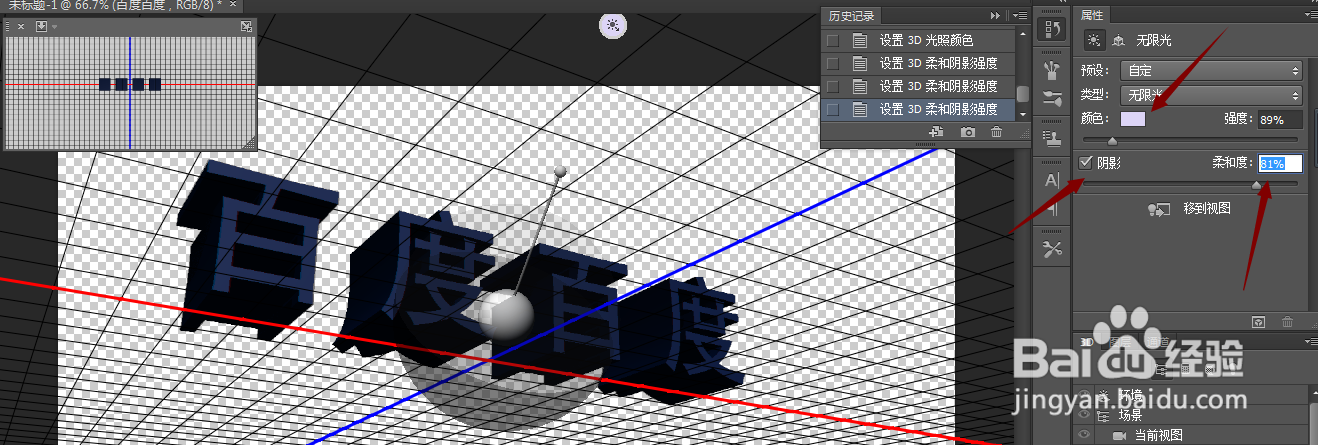The height and width of the screenshot is (445, 1318).
Task: Click the render cube icon at Properties bottom
Action: (1259, 321)
